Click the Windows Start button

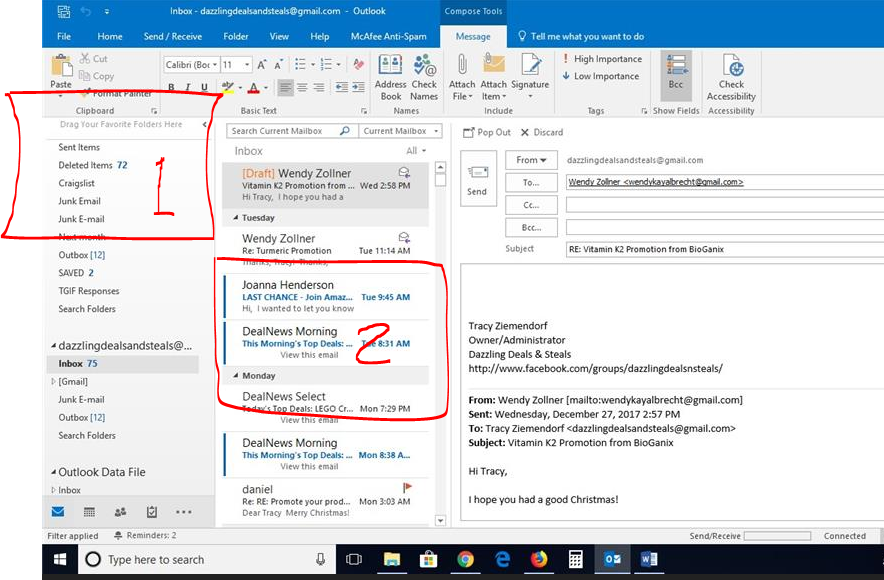tap(60, 559)
